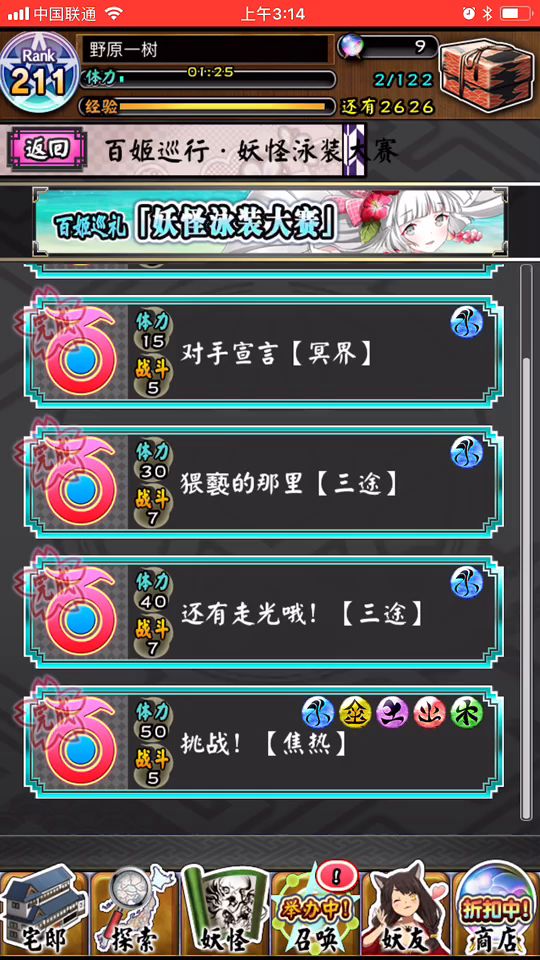Open the 探索 exploration magnifier icon

(x=133, y=912)
